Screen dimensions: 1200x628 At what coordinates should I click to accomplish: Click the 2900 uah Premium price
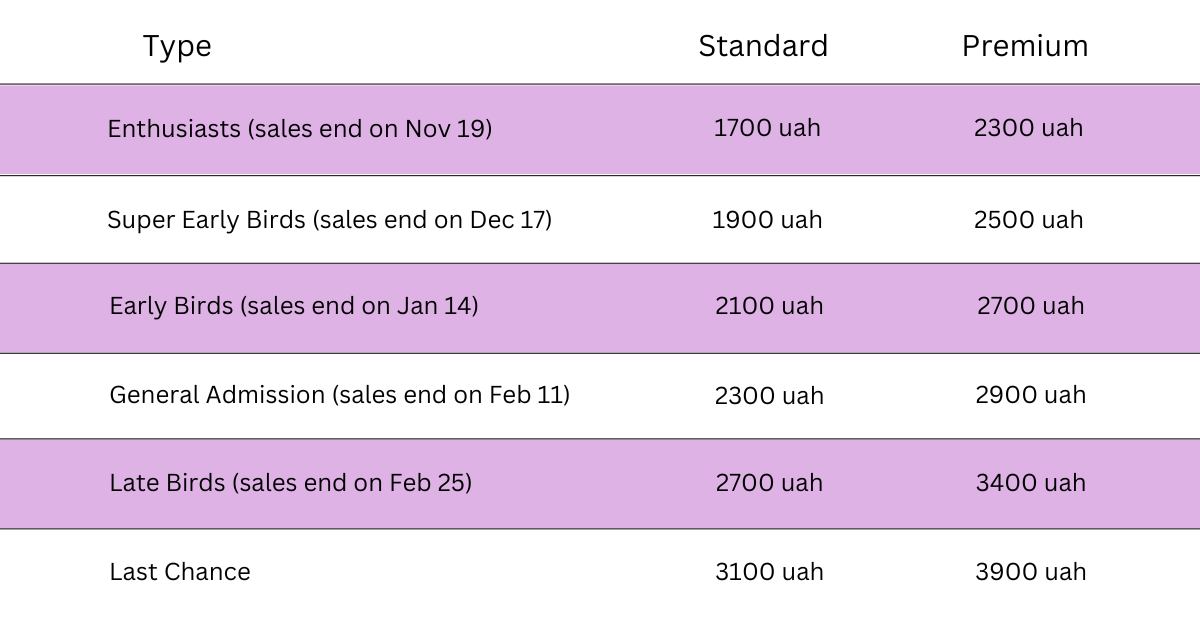click(x=1031, y=395)
